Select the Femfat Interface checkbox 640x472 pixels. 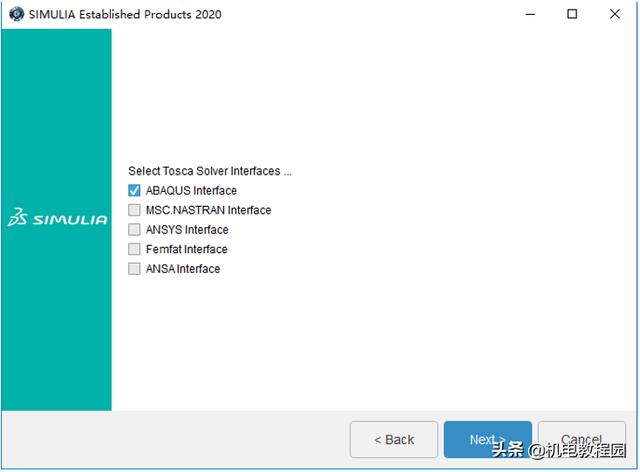coord(134,249)
